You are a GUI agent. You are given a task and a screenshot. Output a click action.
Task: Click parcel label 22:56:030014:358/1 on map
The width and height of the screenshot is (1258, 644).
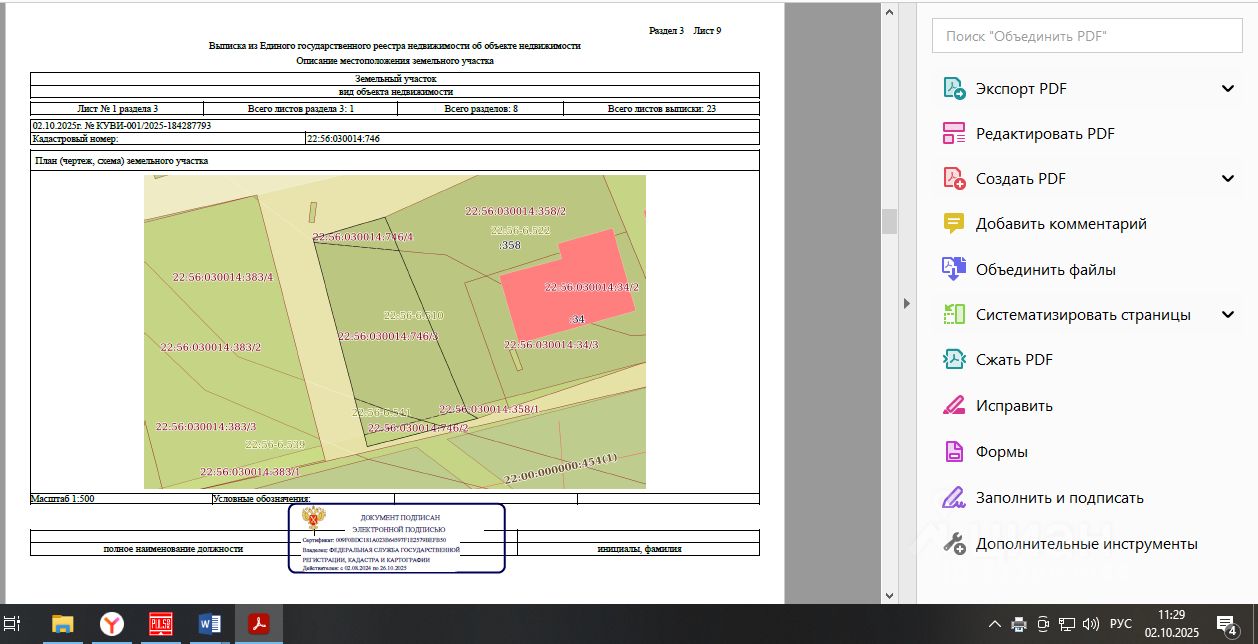[490, 410]
